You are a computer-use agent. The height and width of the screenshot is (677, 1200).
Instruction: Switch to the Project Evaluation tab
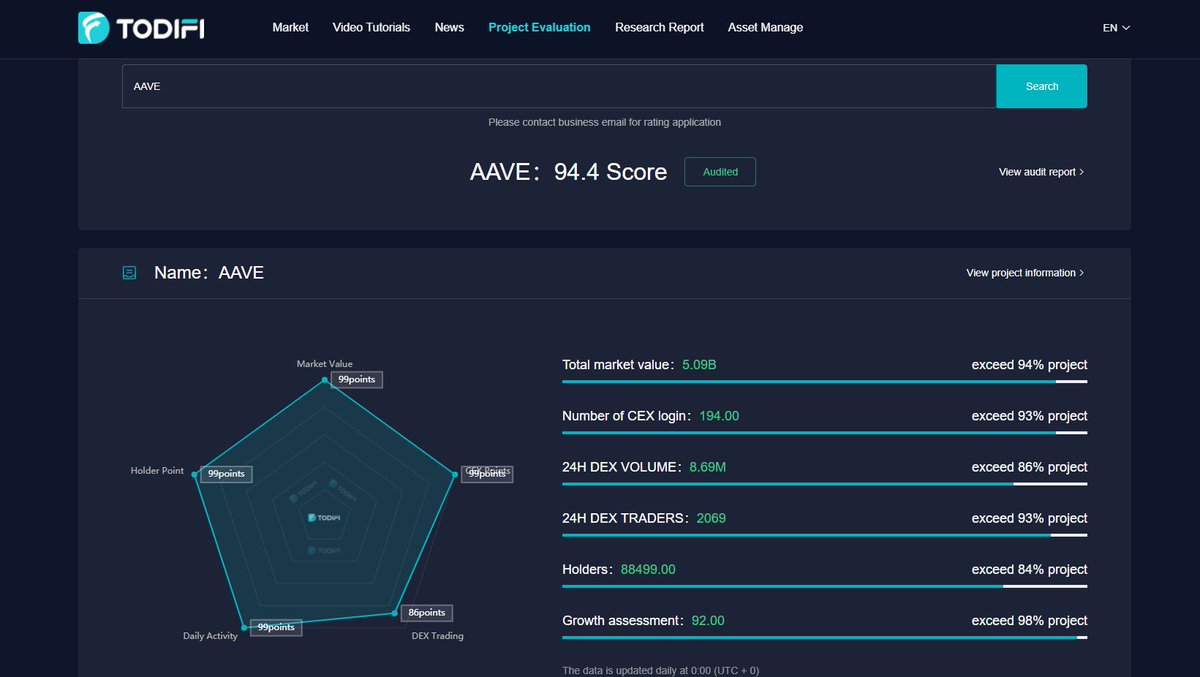(539, 27)
